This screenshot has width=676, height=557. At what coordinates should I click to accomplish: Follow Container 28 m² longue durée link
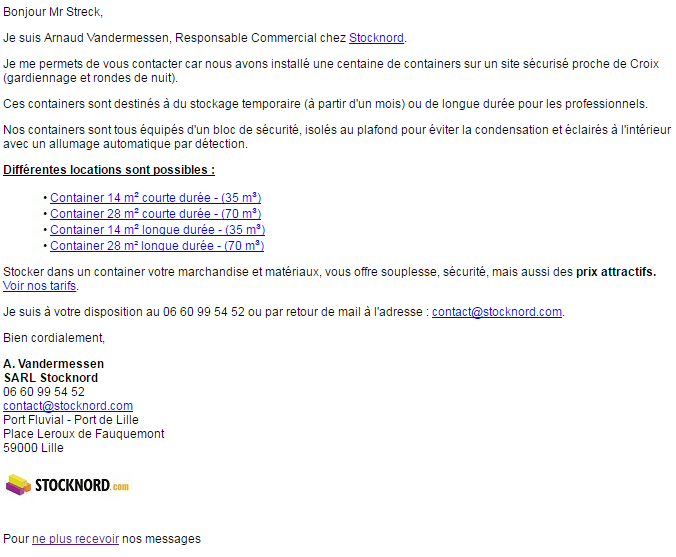[x=157, y=245]
